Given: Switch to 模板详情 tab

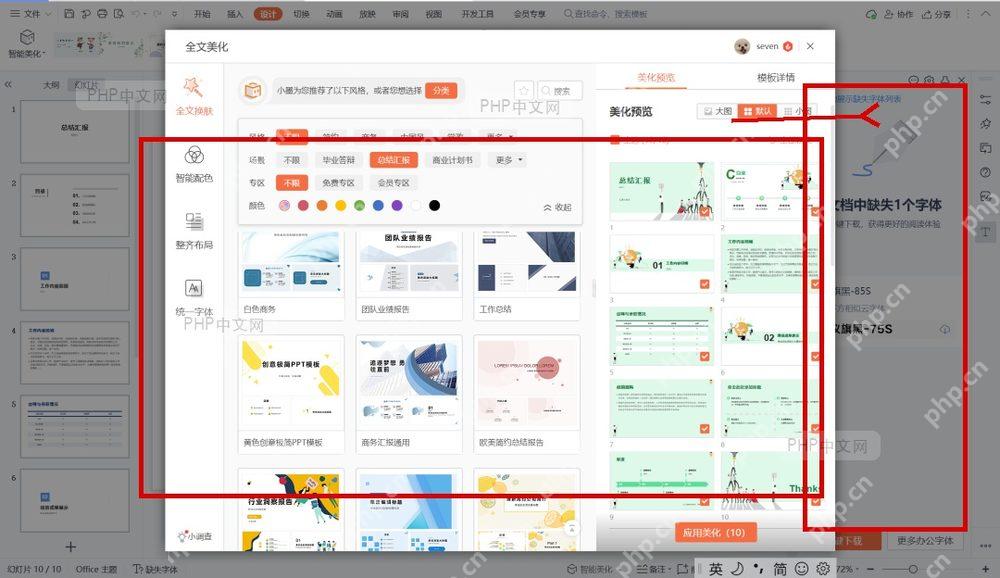Looking at the screenshot, I should pos(776,78).
